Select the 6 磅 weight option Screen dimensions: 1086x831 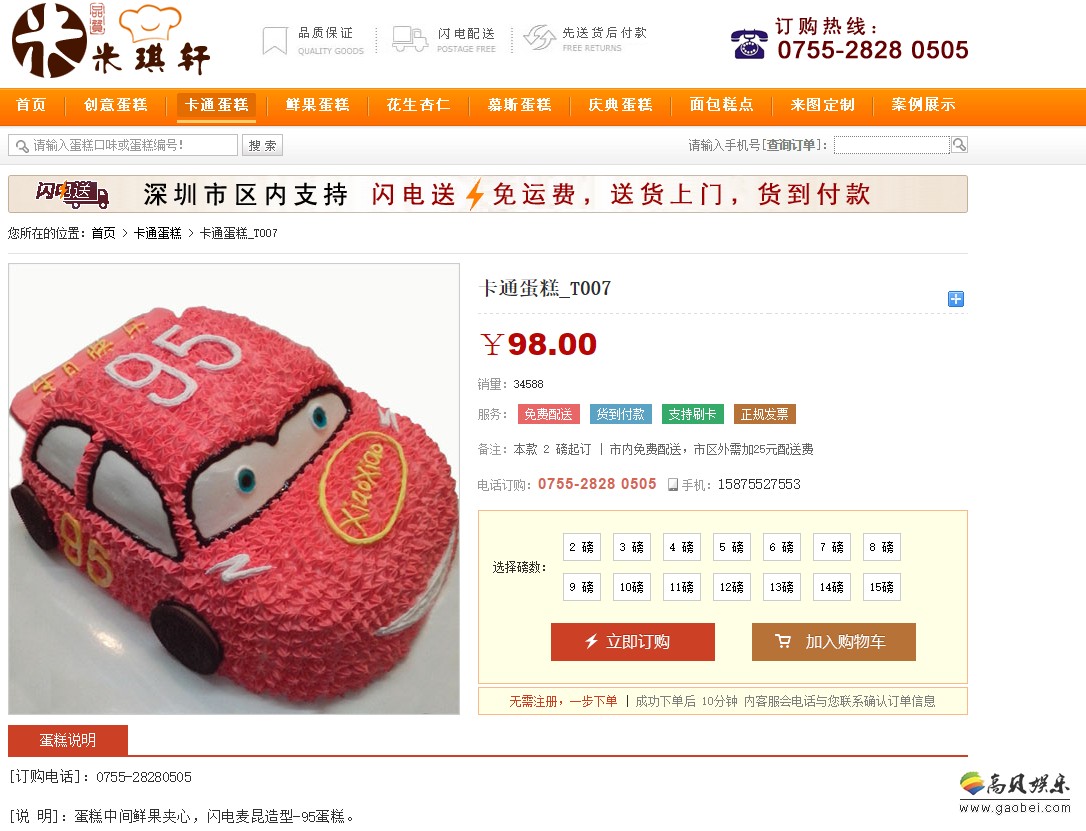click(782, 547)
